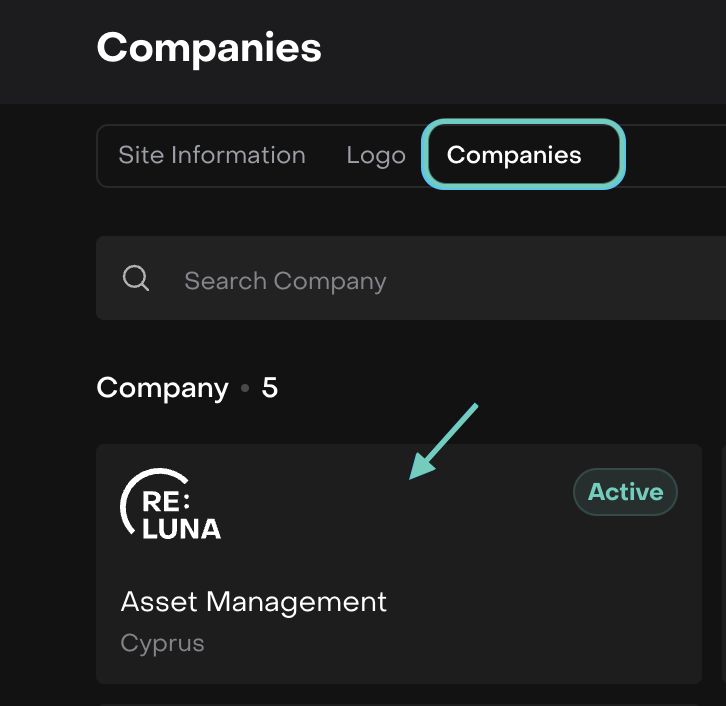The width and height of the screenshot is (726, 706).
Task: Click the Companies page heading
Action: click(x=209, y=47)
